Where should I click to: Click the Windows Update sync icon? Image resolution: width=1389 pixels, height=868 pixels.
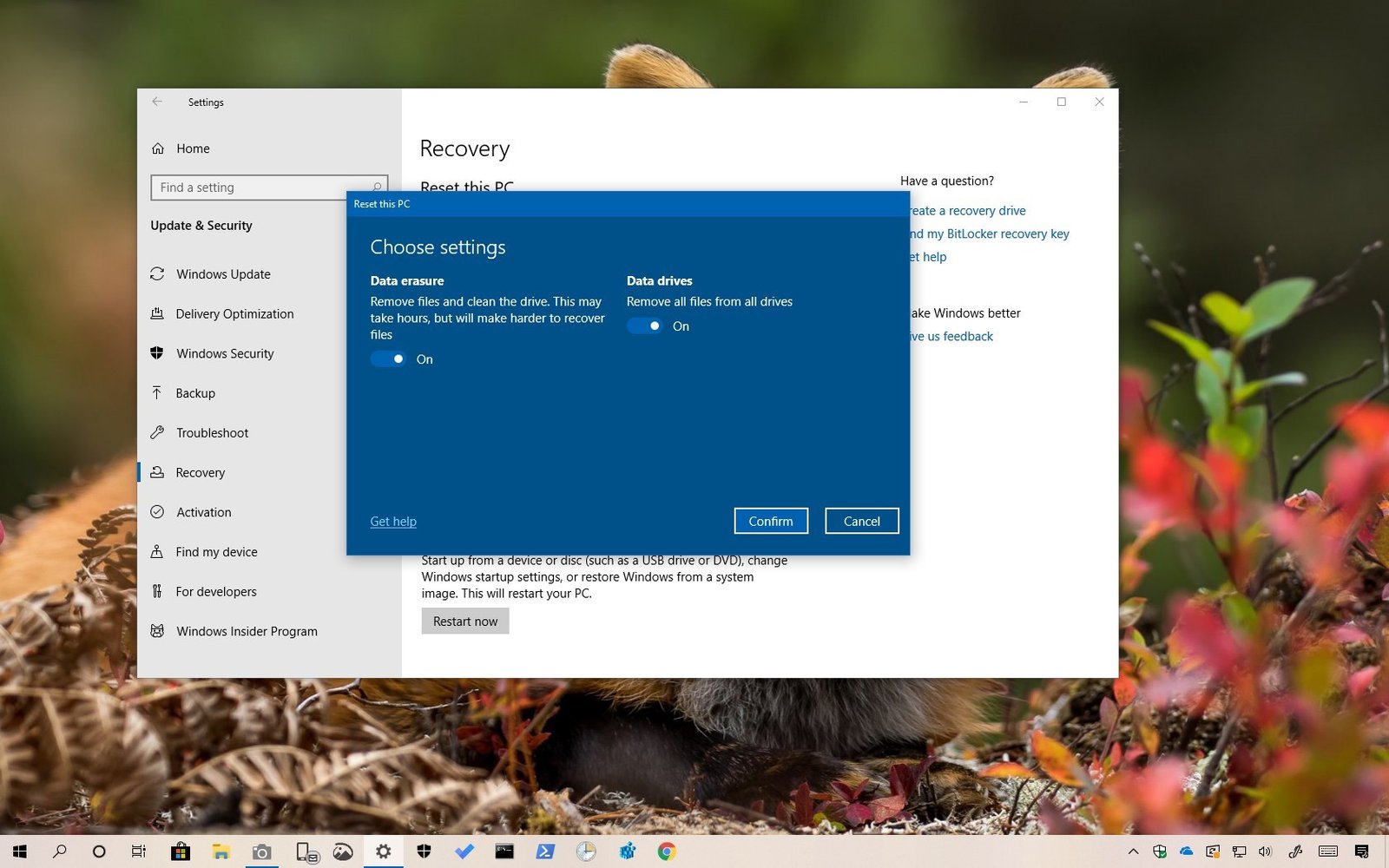point(157,274)
